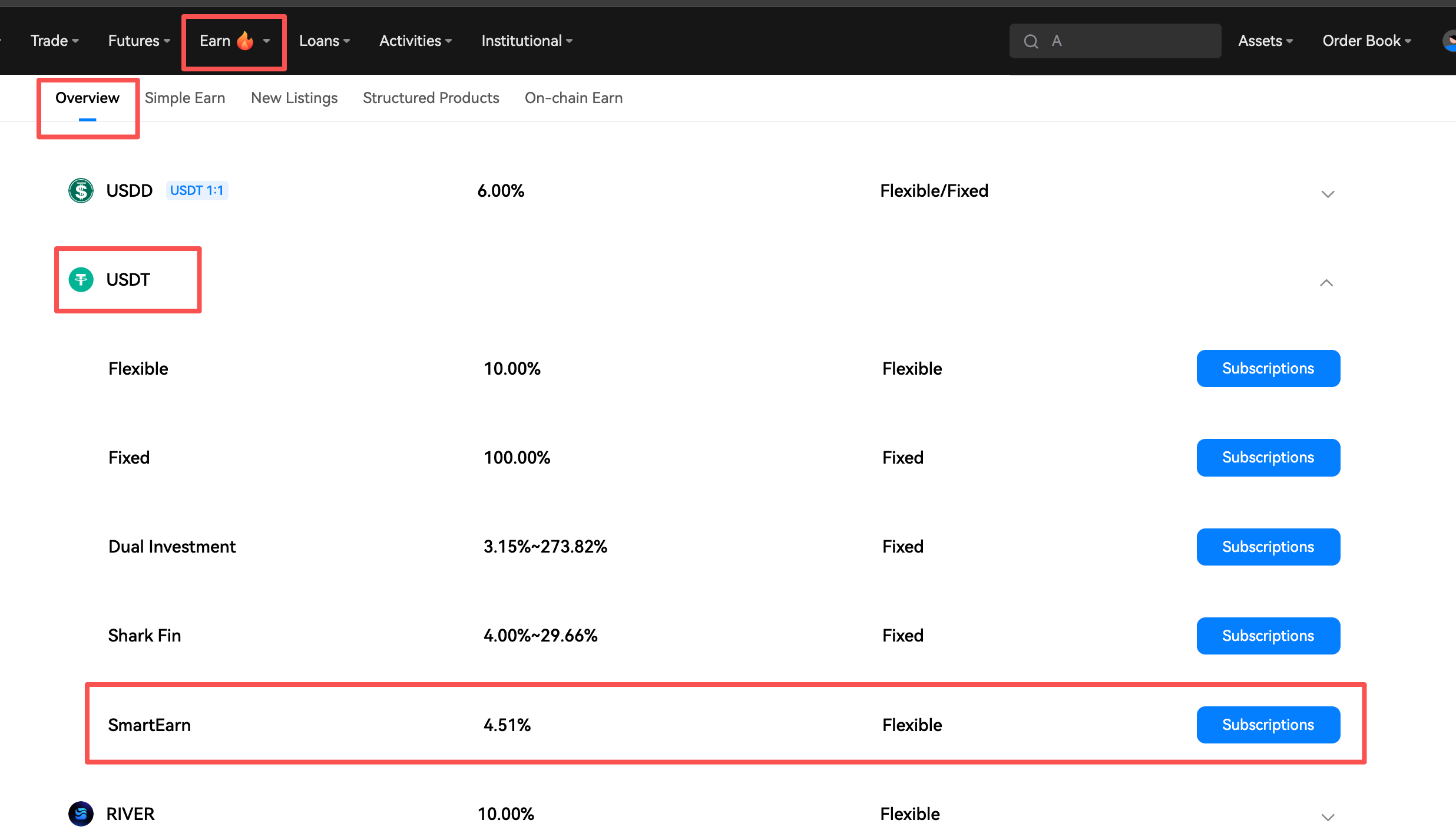Viewport: 1456px width, 833px height.
Task: Open the Futures menu
Action: [139, 41]
